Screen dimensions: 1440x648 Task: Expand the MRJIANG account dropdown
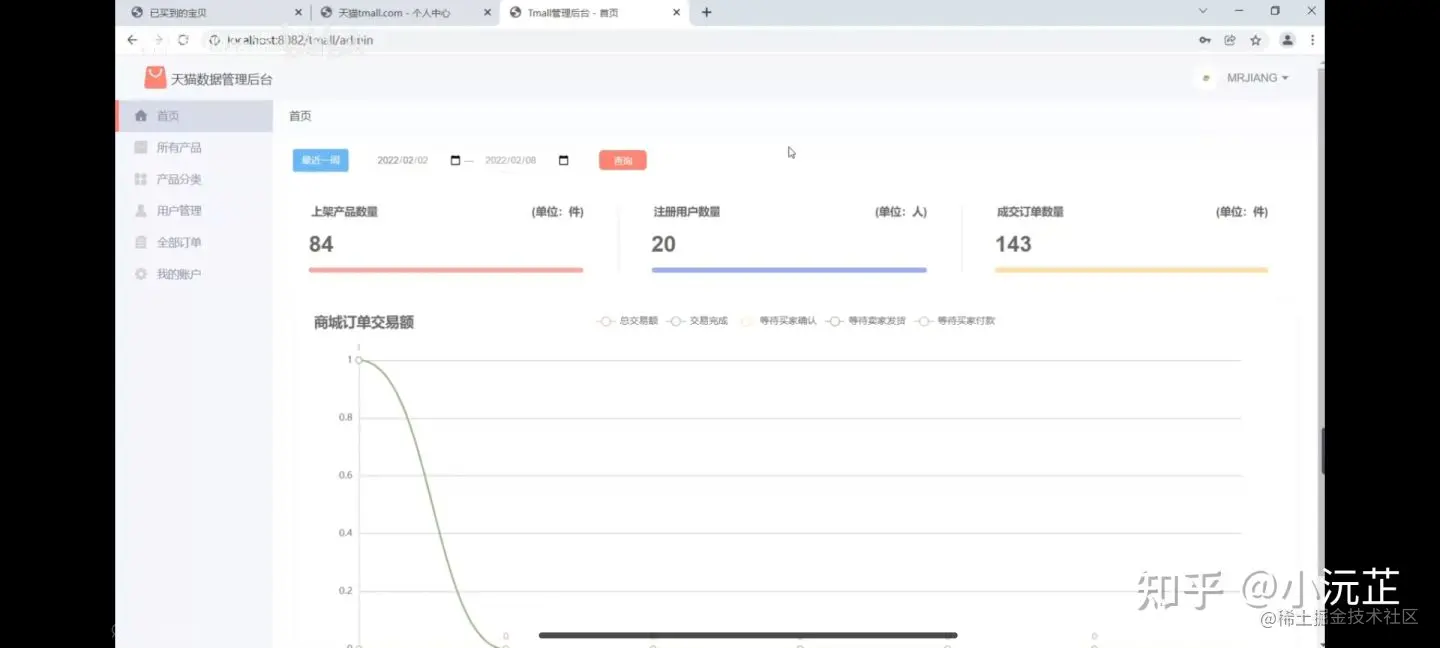click(x=1258, y=78)
